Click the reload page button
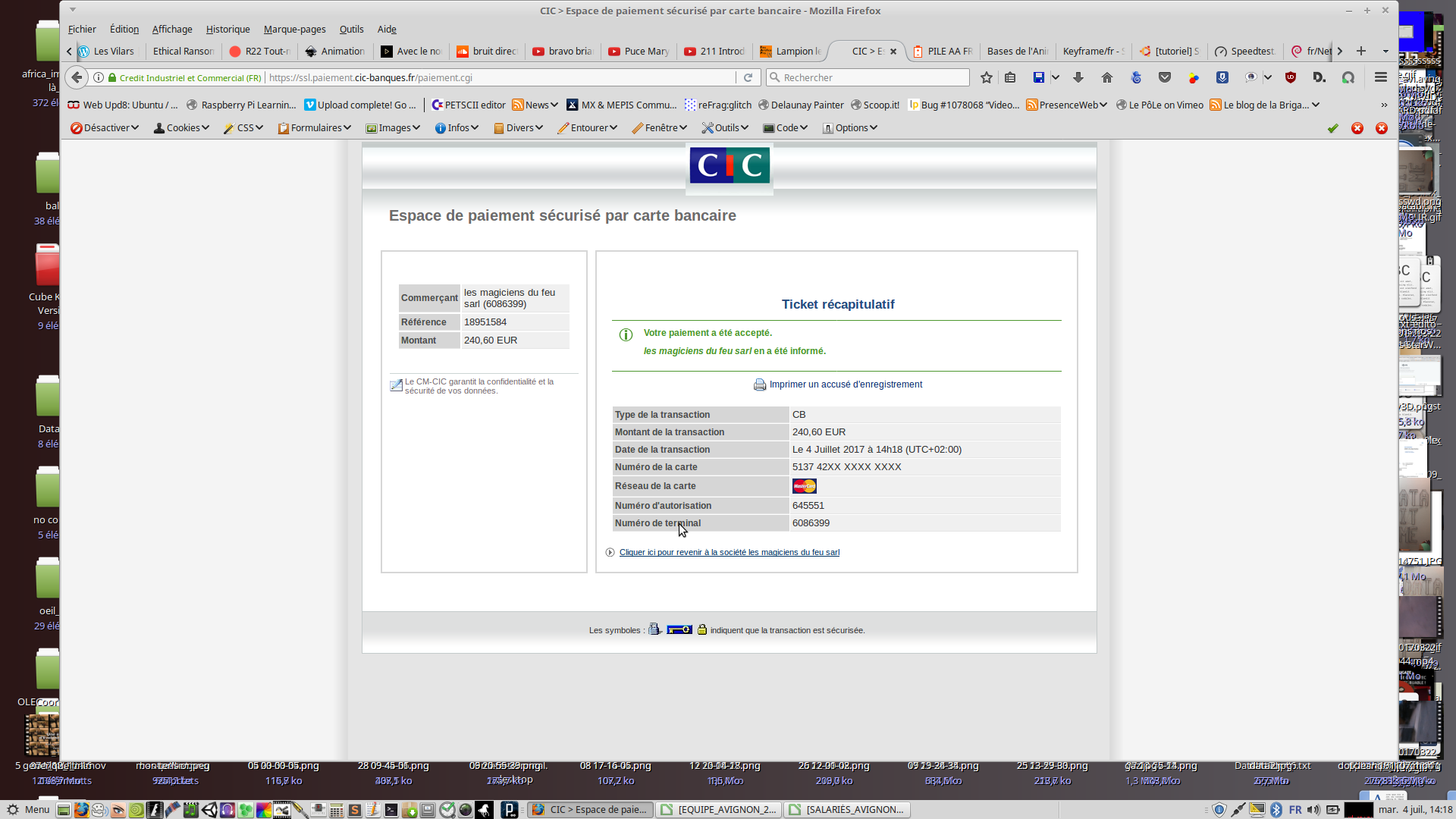This screenshot has width=1456, height=819. click(x=748, y=77)
